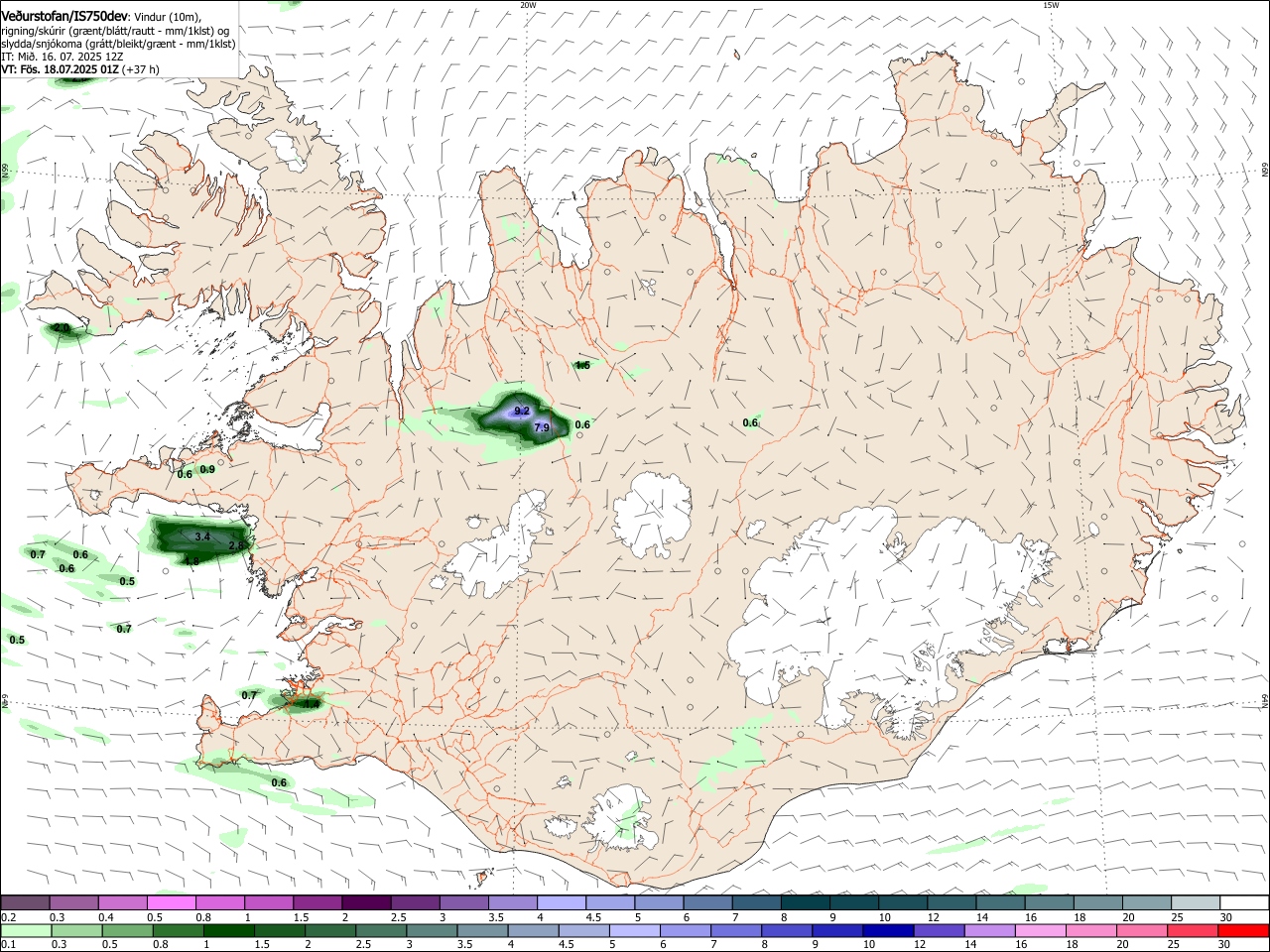Click the 0.4 label in the upper legend row
The width and height of the screenshot is (1270, 952).
[106, 917]
